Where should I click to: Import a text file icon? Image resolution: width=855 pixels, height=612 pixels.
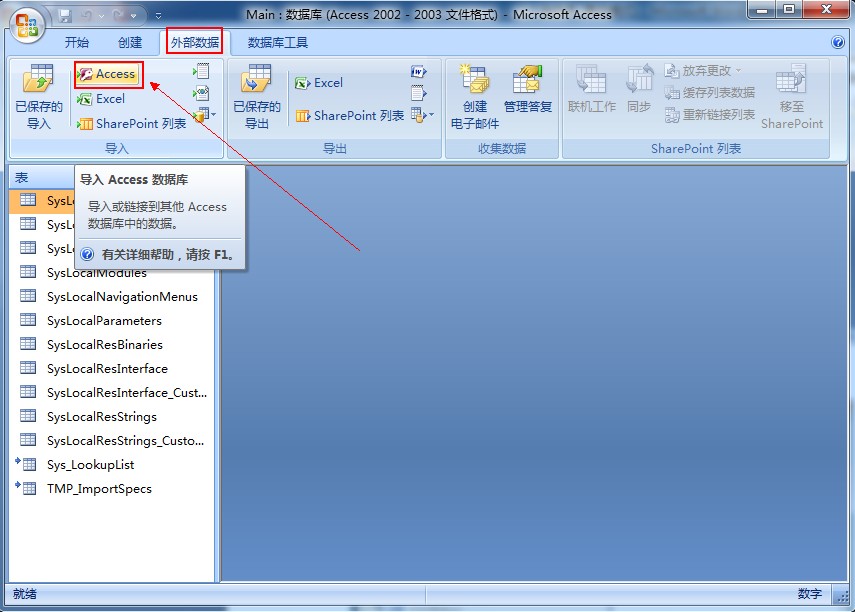coord(201,71)
